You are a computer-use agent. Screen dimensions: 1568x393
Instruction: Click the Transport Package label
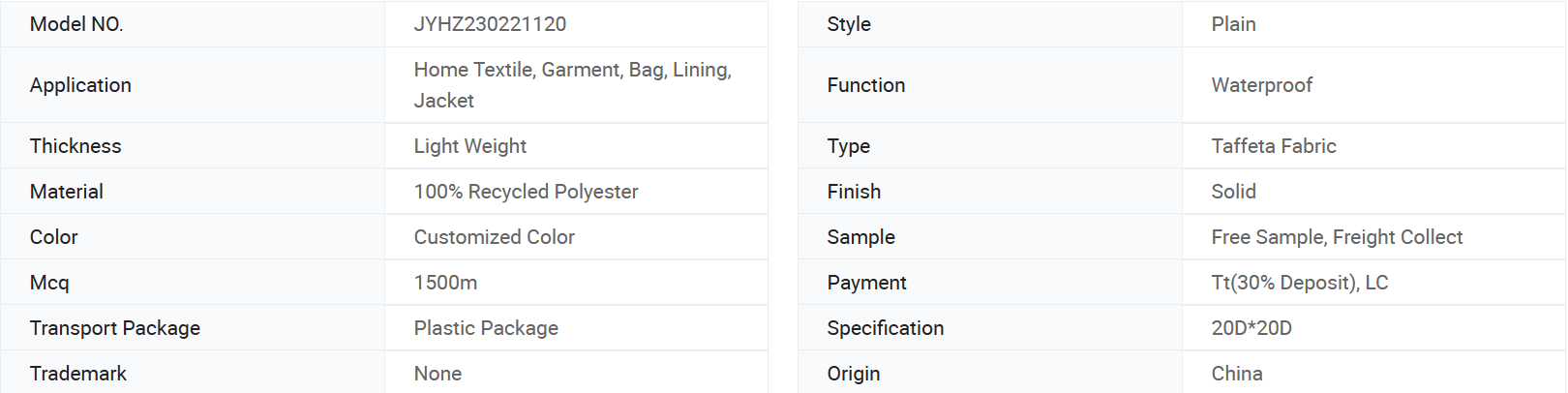click(x=115, y=328)
